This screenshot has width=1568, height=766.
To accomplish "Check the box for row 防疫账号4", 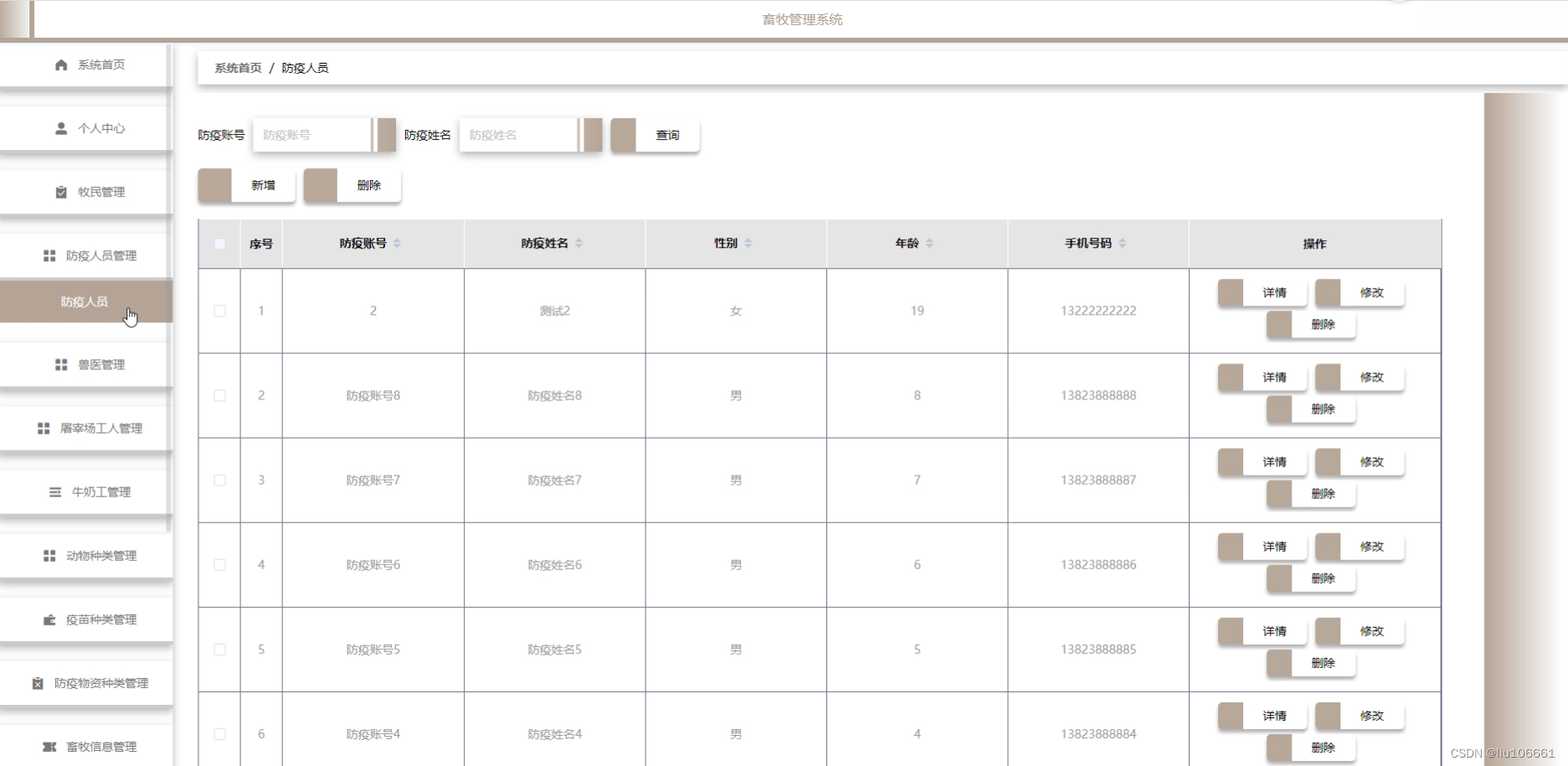I will tap(219, 733).
